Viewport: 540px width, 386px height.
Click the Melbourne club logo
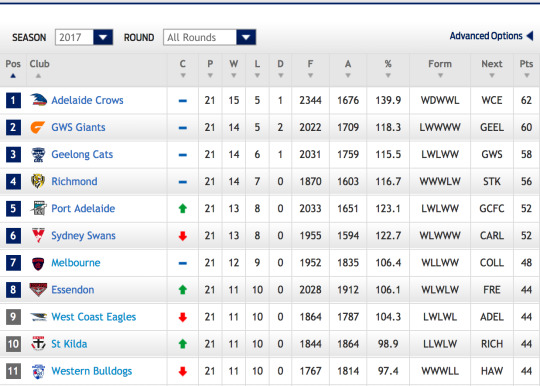[38, 263]
